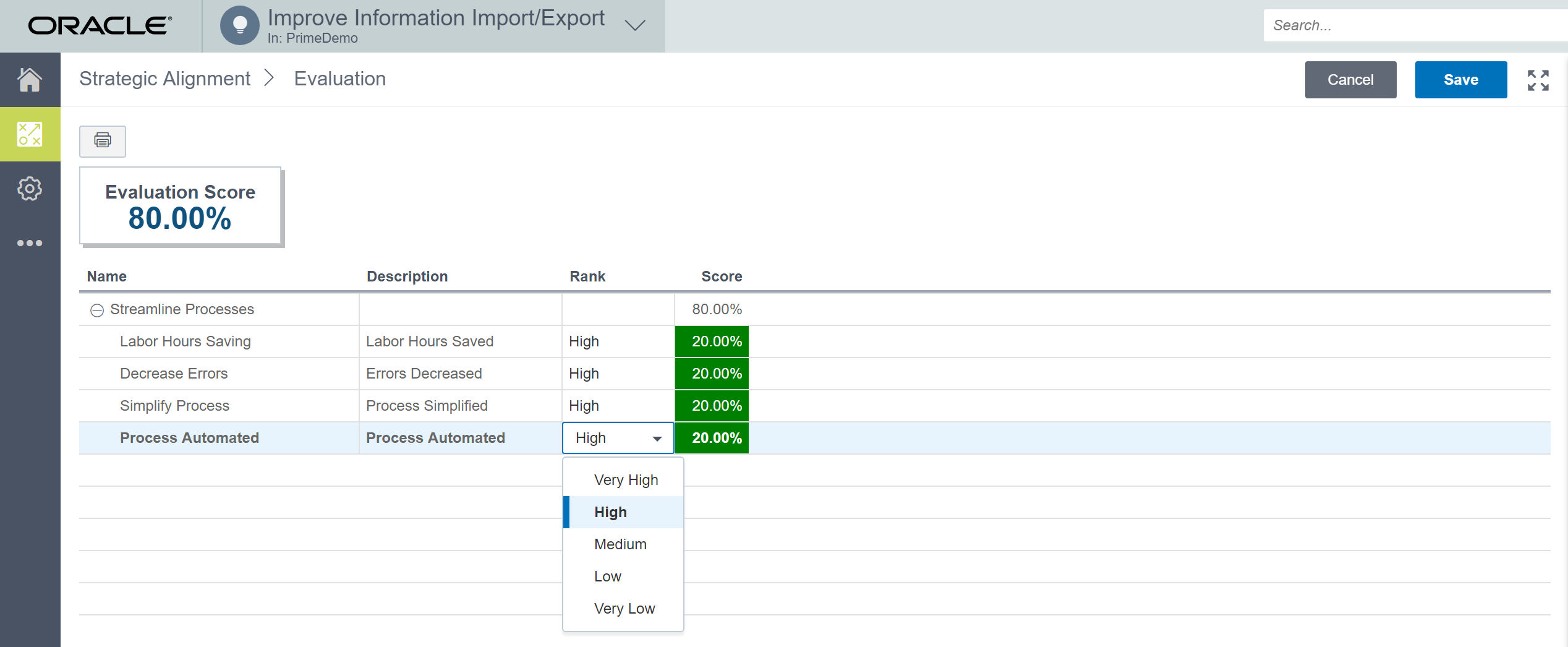Click the lightbulb idea icon in header
This screenshot has height=647, width=1568.
[240, 25]
